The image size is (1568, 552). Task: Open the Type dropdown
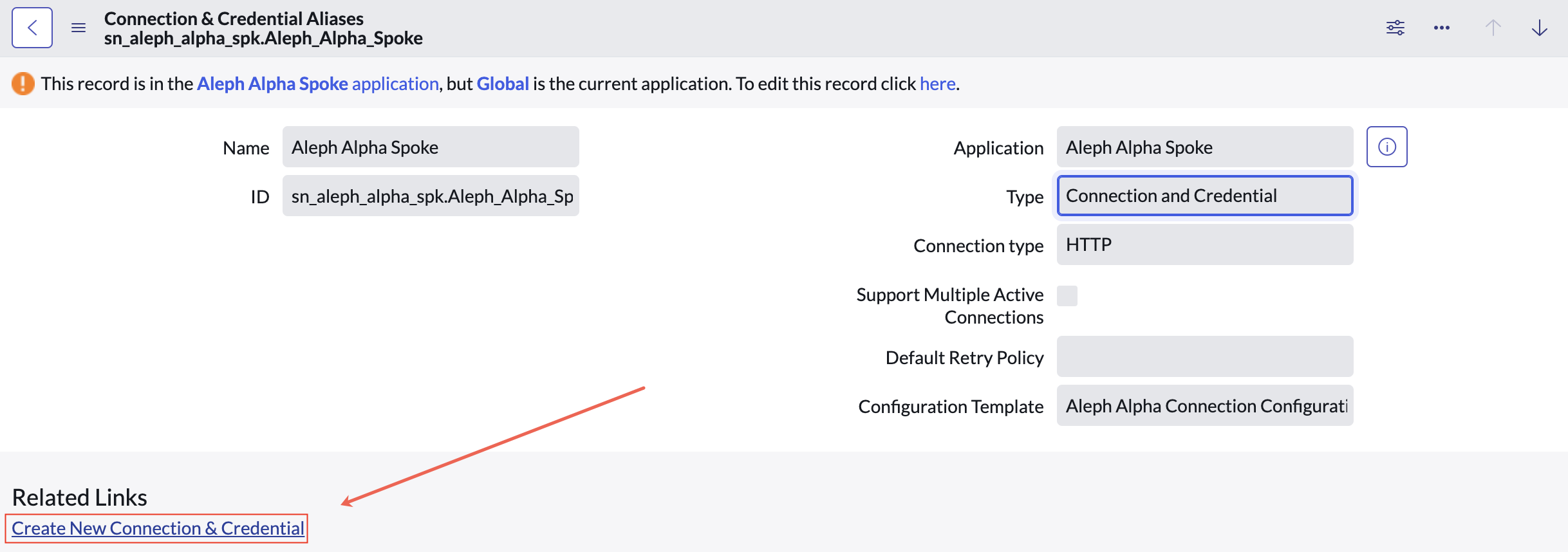coord(1205,196)
